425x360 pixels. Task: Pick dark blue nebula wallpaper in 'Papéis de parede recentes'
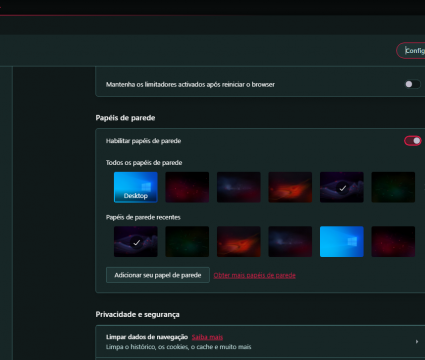point(290,242)
